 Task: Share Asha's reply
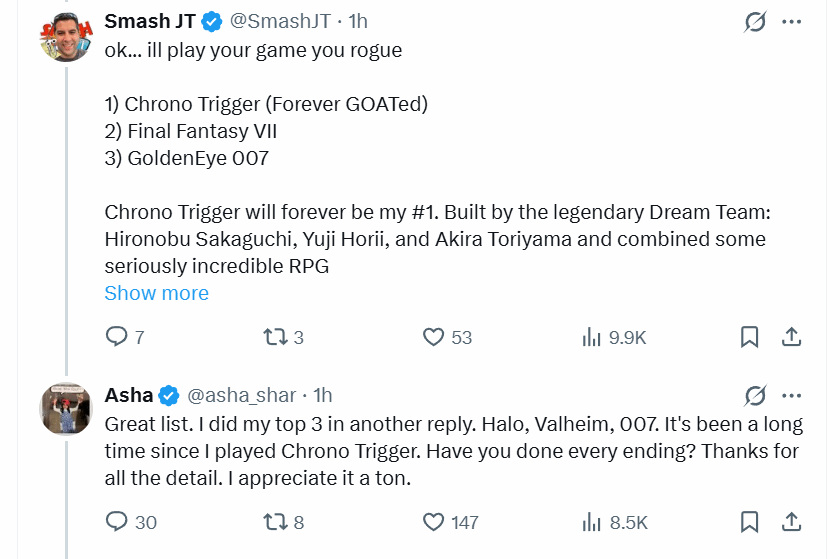[790, 521]
